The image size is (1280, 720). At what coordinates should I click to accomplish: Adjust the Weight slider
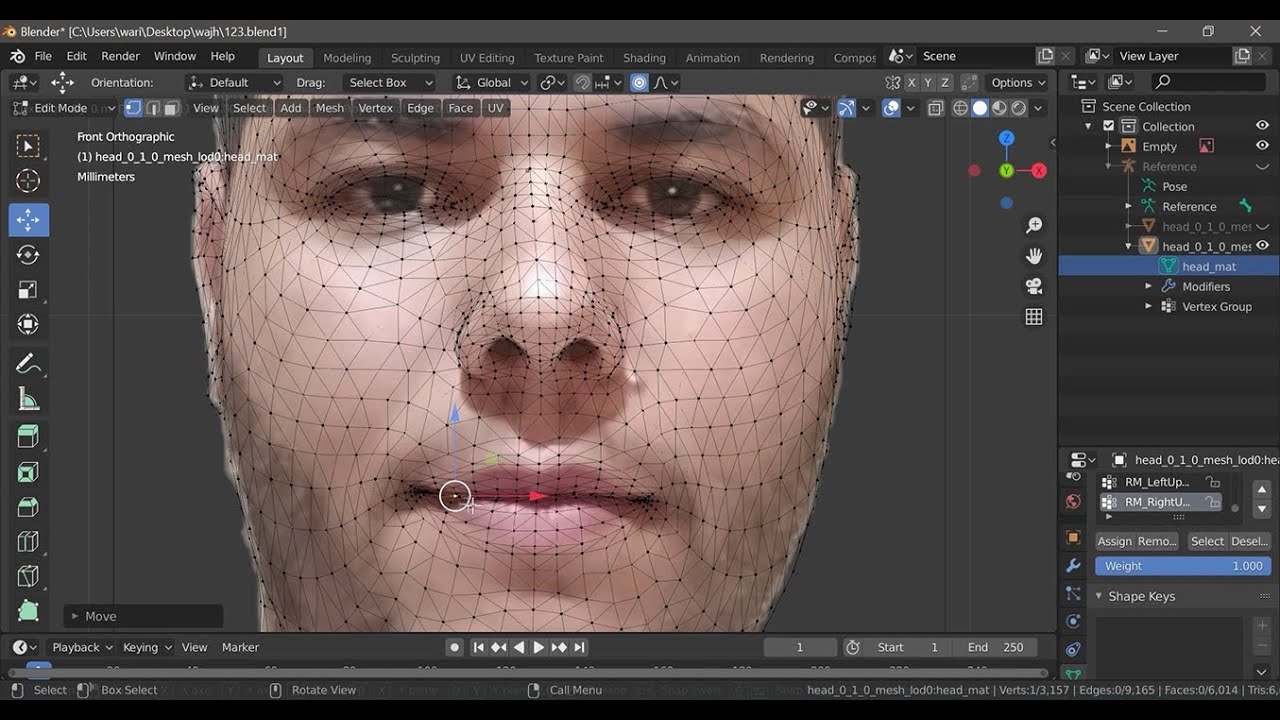1183,566
